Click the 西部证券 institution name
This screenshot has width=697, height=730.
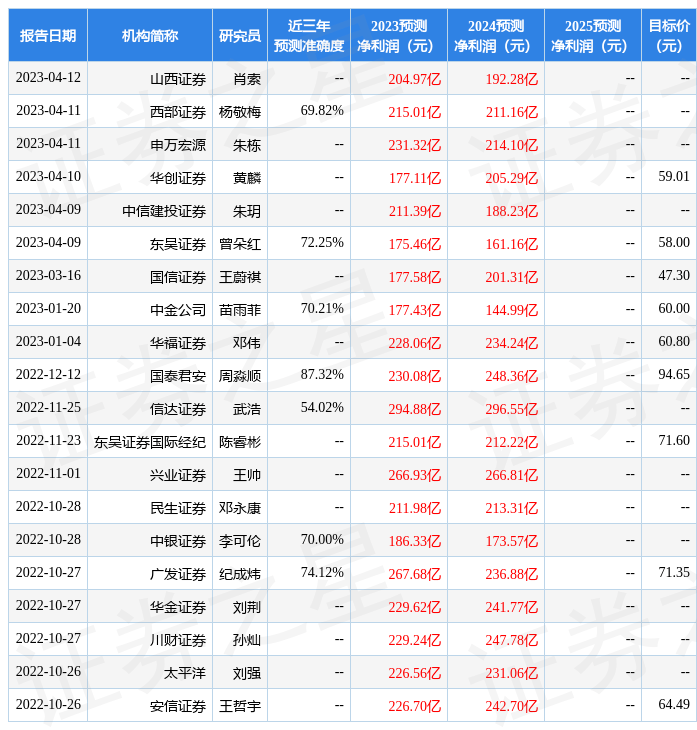click(178, 112)
